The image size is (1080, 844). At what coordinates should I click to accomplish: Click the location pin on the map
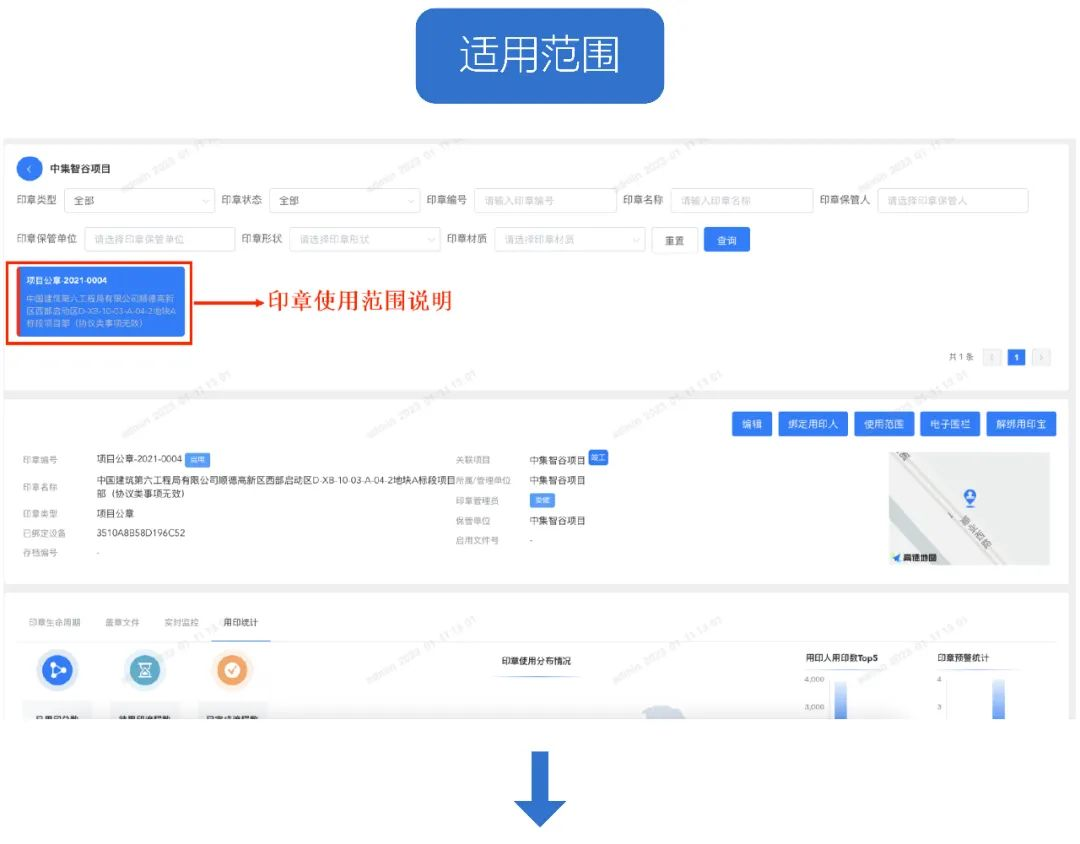click(x=970, y=497)
